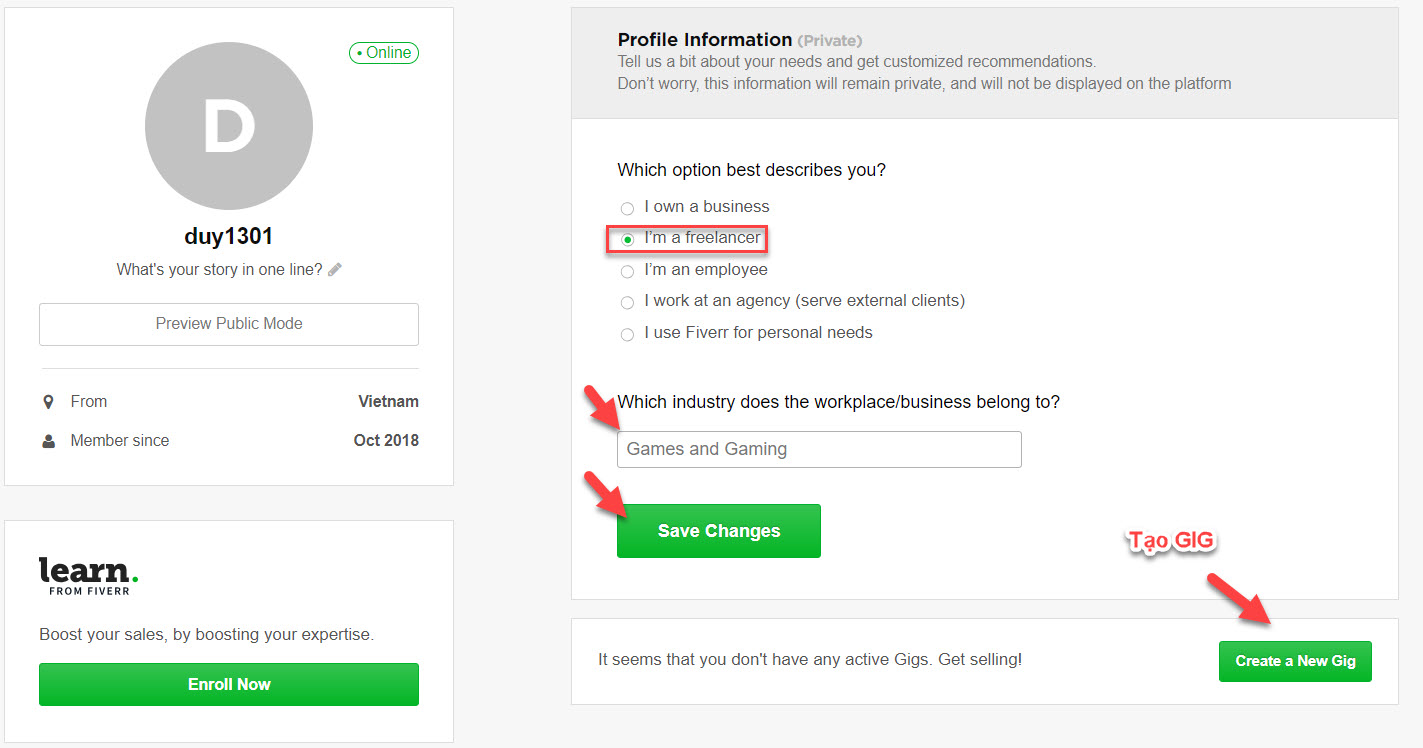Click the Vietnam country value
The image size is (1423, 748).
[388, 402]
